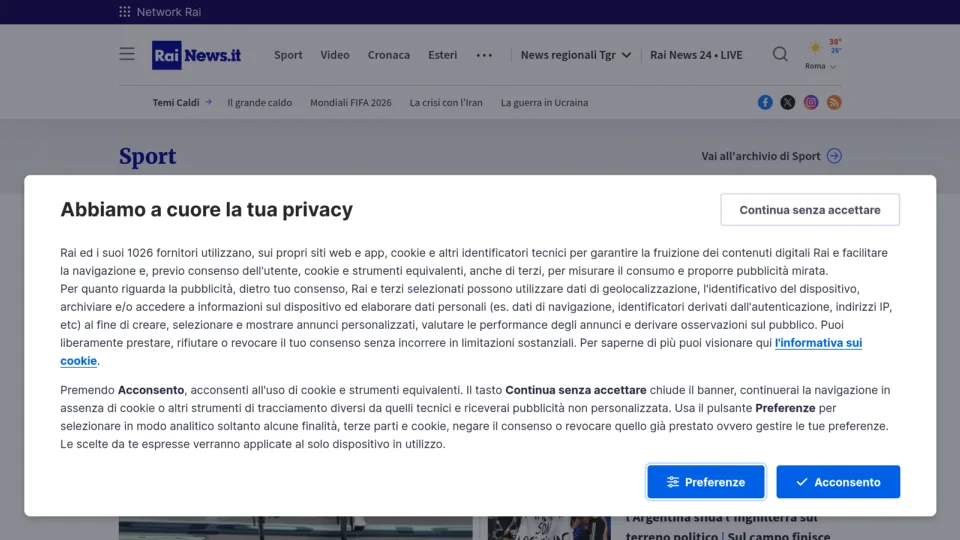This screenshot has width=960, height=540.
Task: Click the sunny weather icon
Action: [x=815, y=48]
